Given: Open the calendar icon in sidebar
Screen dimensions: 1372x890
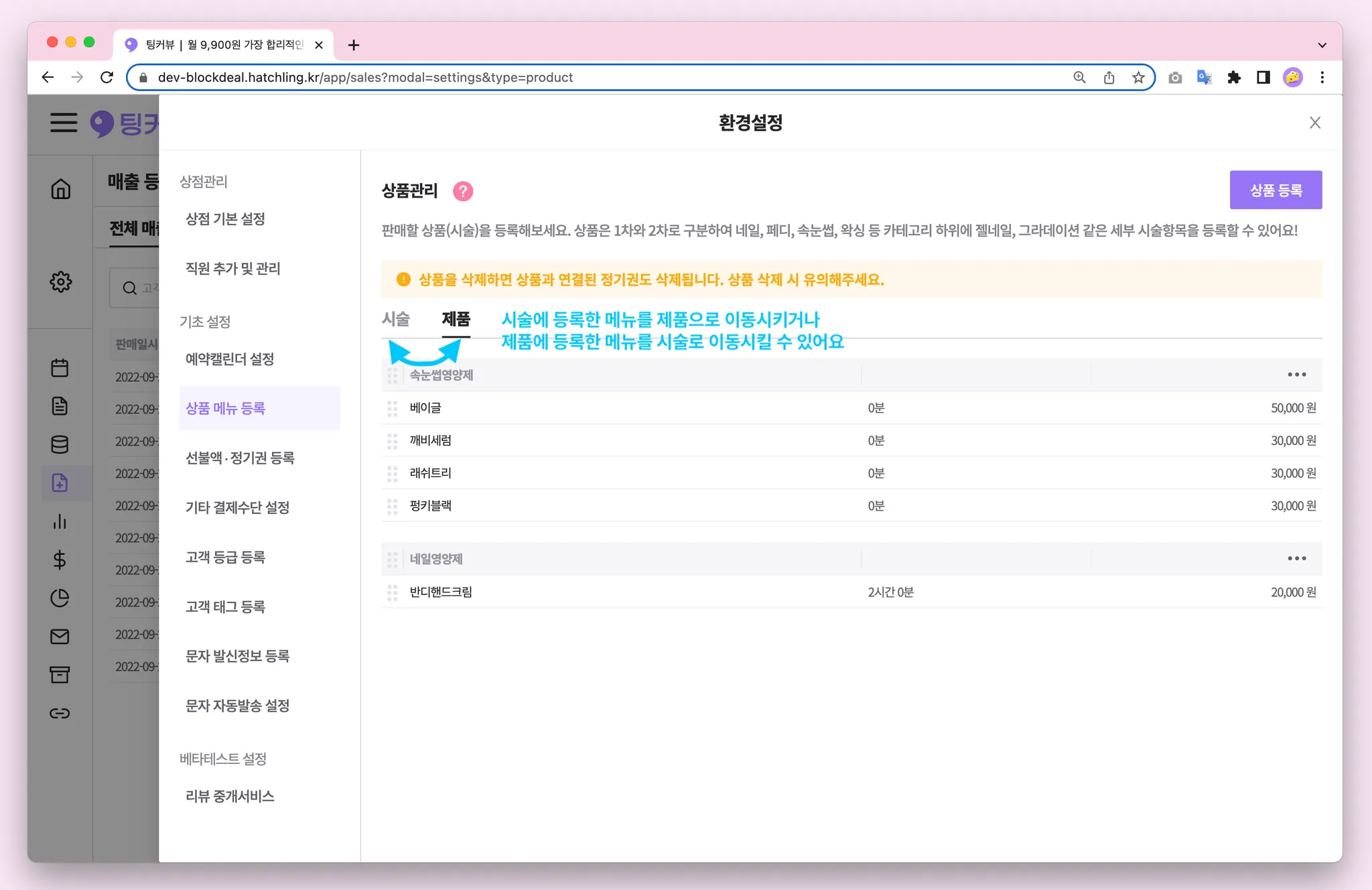Looking at the screenshot, I should pyautogui.click(x=60, y=368).
